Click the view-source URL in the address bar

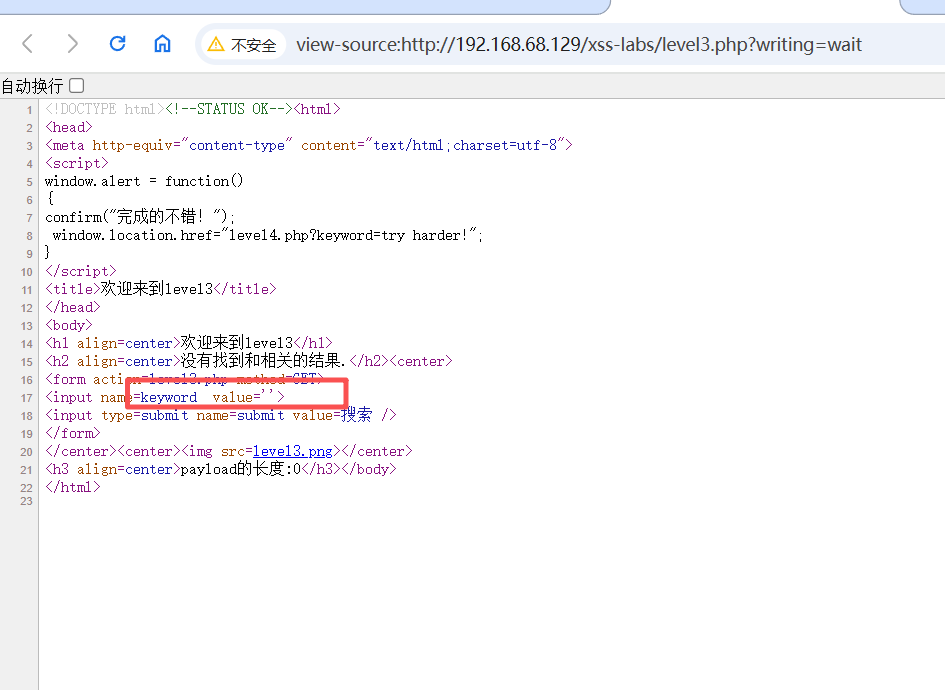pyautogui.click(x=579, y=45)
